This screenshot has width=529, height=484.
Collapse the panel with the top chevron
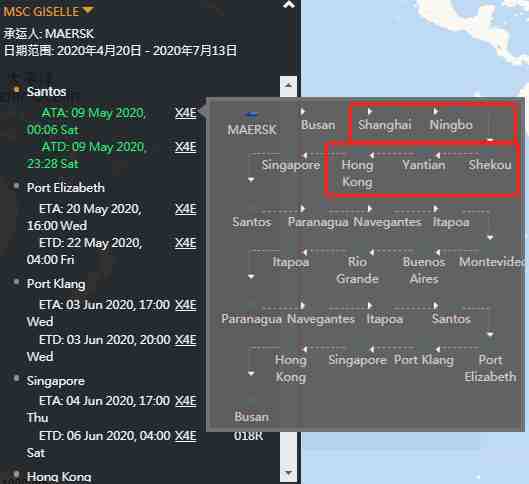point(289,4)
